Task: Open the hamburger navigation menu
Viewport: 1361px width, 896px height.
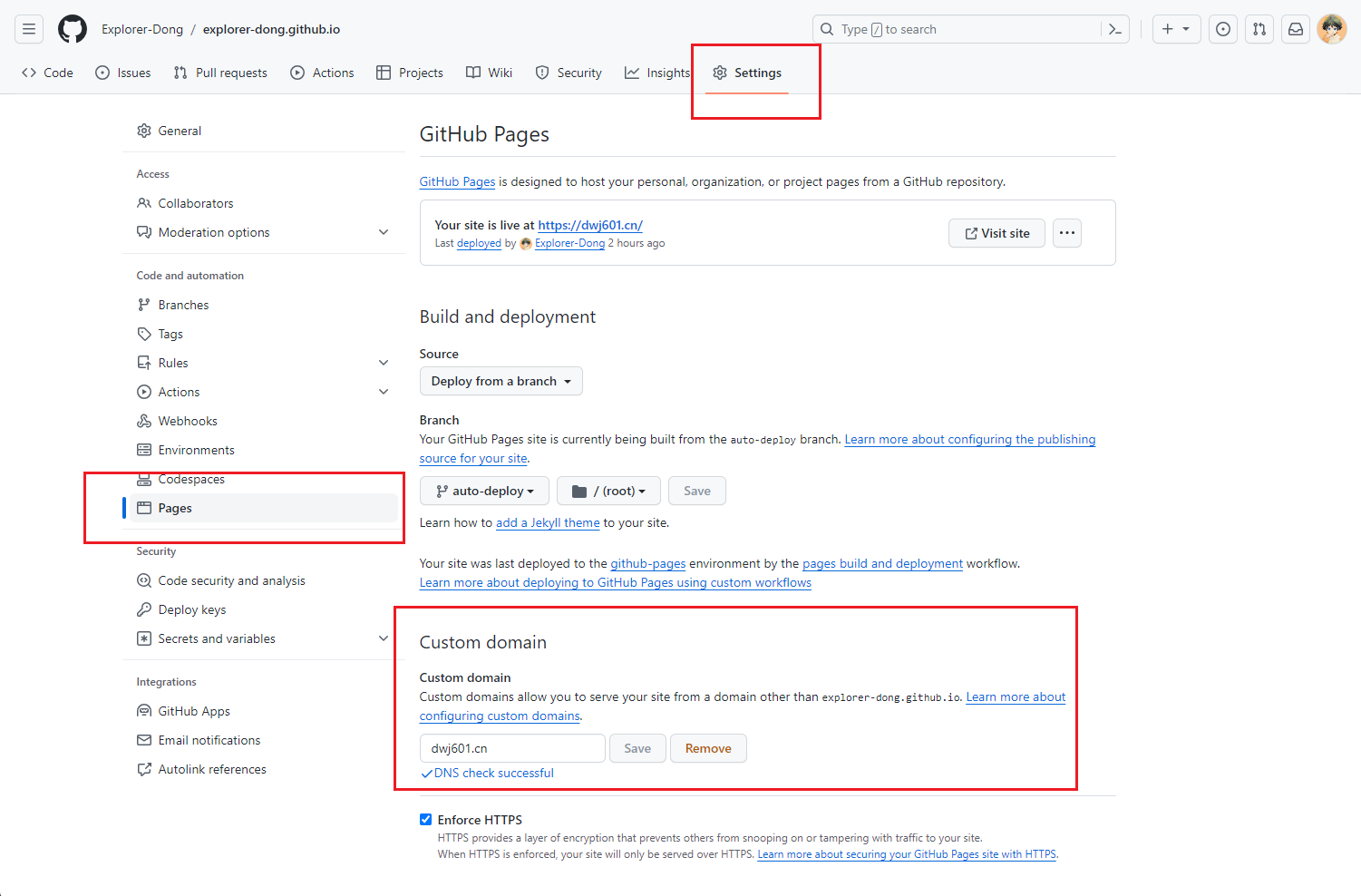Action: 29,29
